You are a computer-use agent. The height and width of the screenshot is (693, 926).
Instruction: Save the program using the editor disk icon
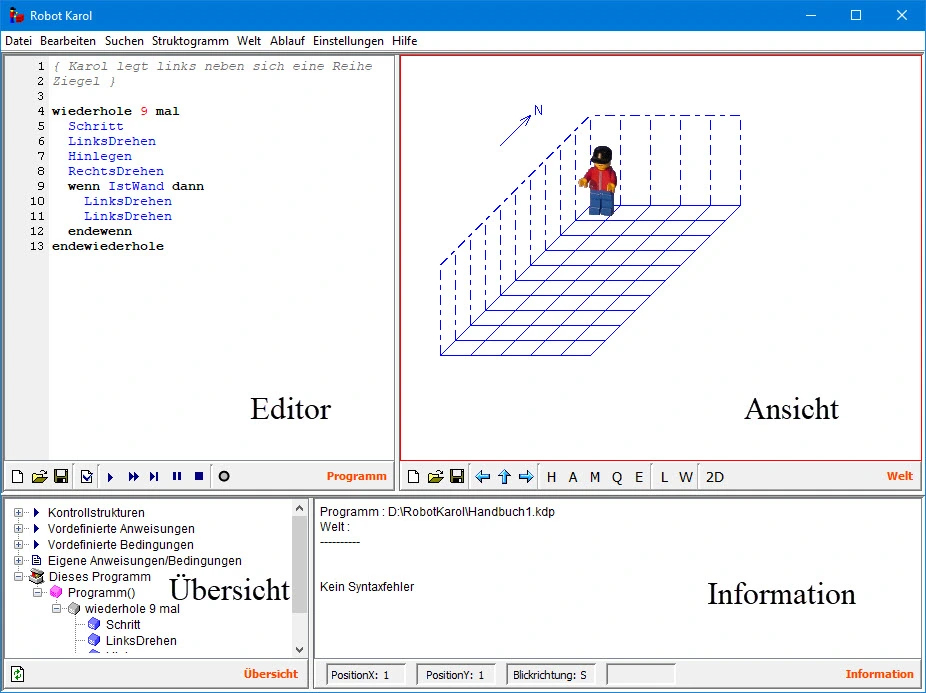click(x=61, y=477)
